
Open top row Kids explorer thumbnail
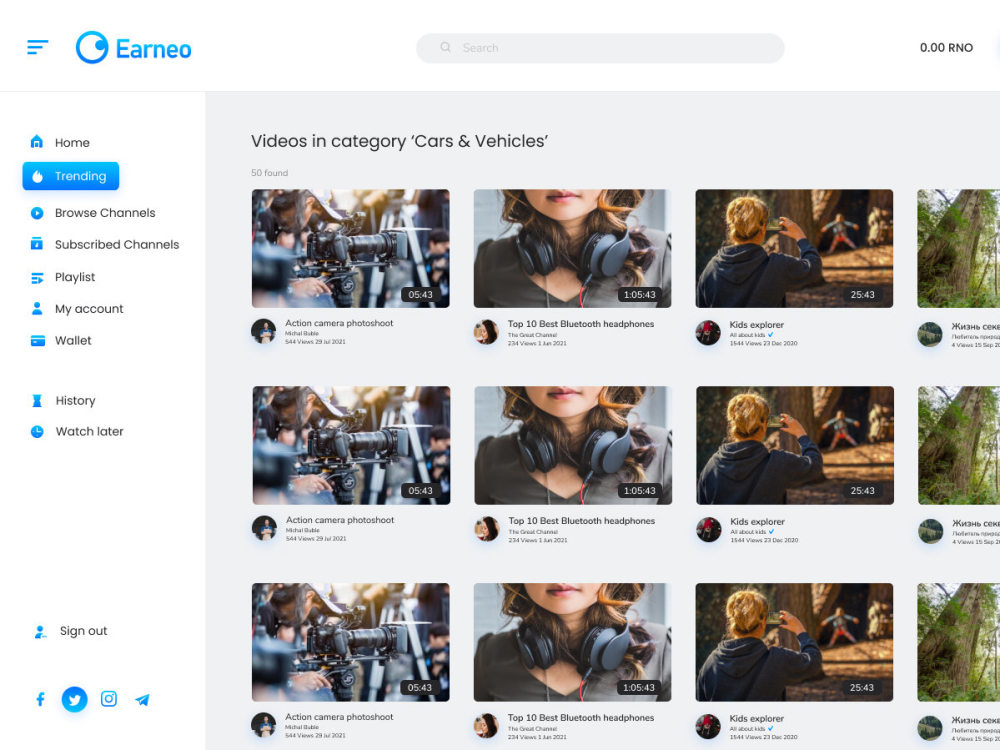tap(794, 248)
